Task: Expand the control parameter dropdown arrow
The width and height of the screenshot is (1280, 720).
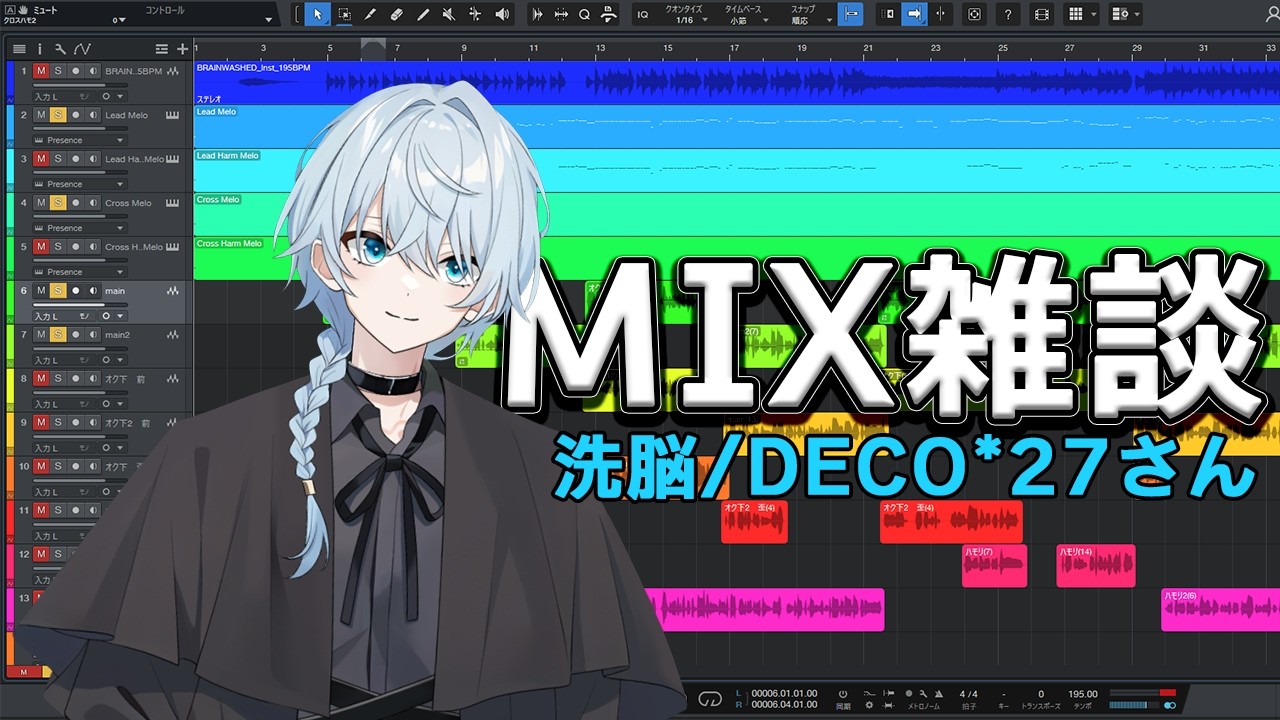Action: point(268,20)
